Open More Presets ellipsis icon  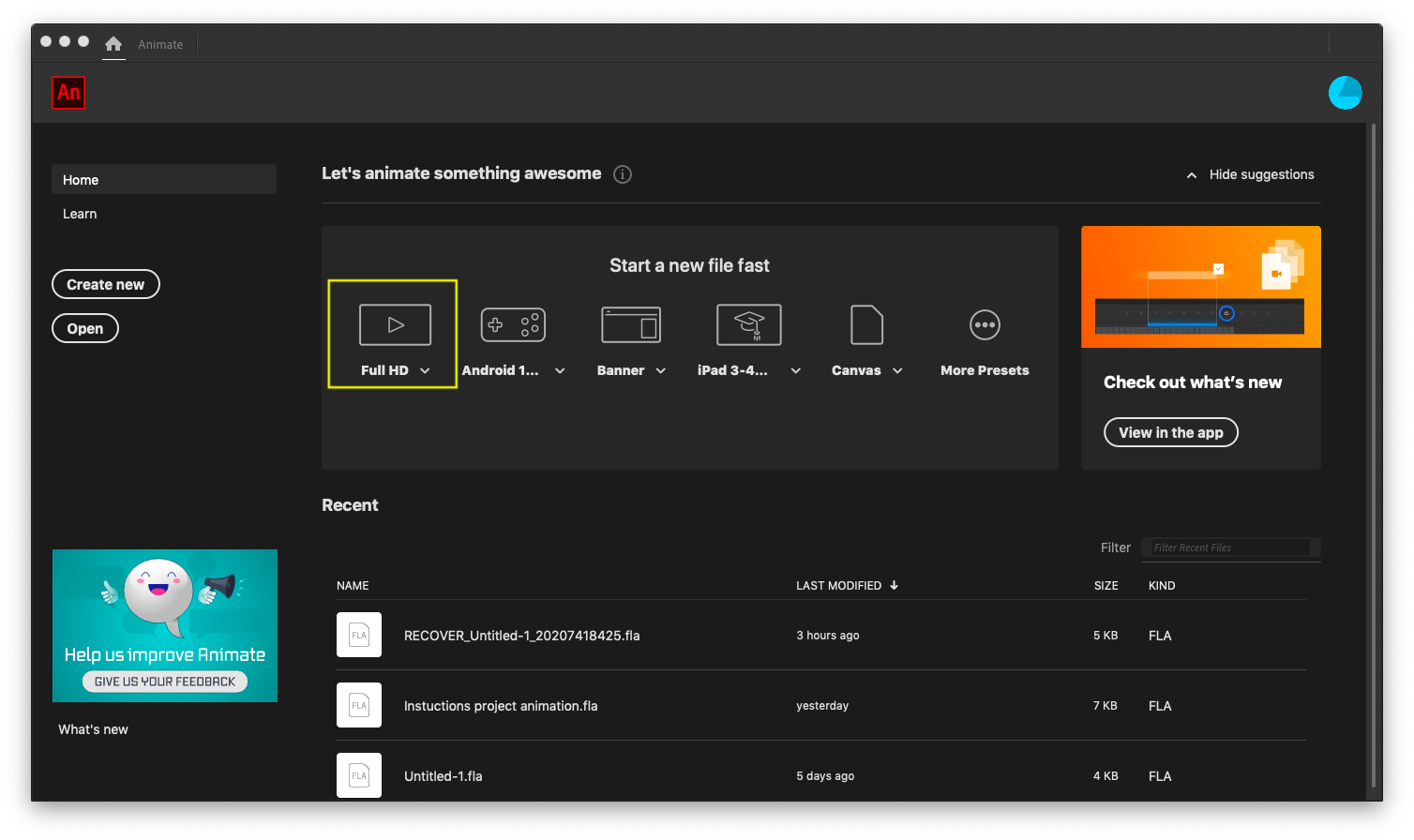[985, 325]
